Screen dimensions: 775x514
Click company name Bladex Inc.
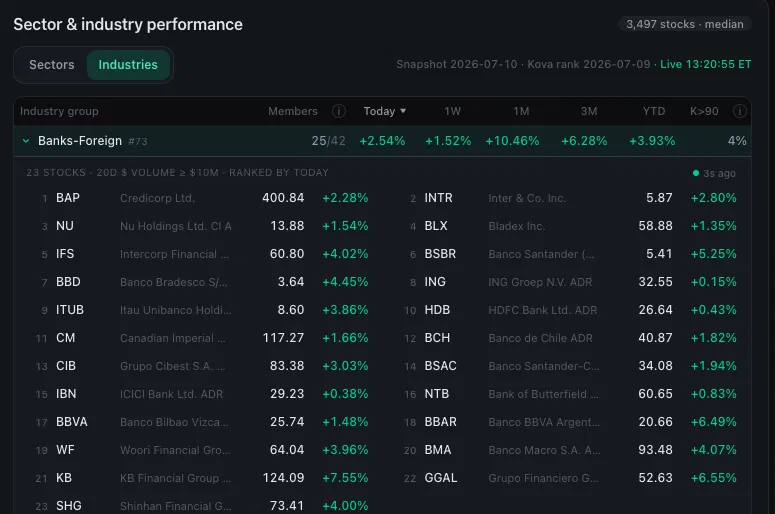[x=517, y=226]
